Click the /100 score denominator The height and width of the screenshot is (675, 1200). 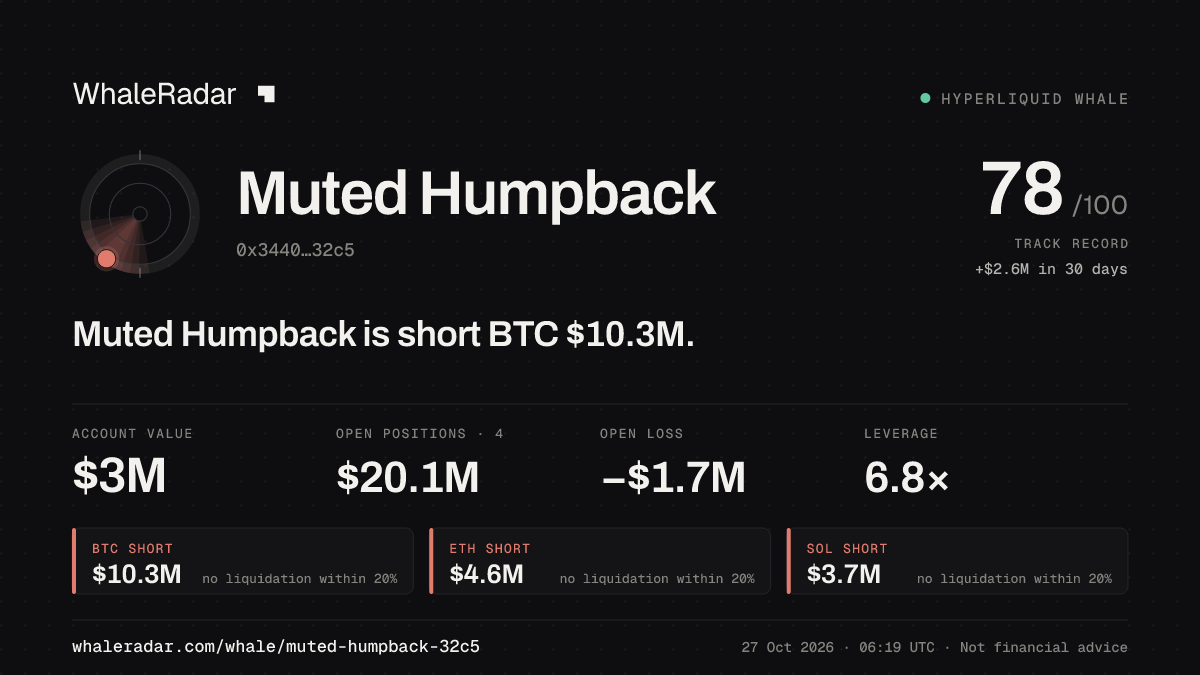[1100, 206]
